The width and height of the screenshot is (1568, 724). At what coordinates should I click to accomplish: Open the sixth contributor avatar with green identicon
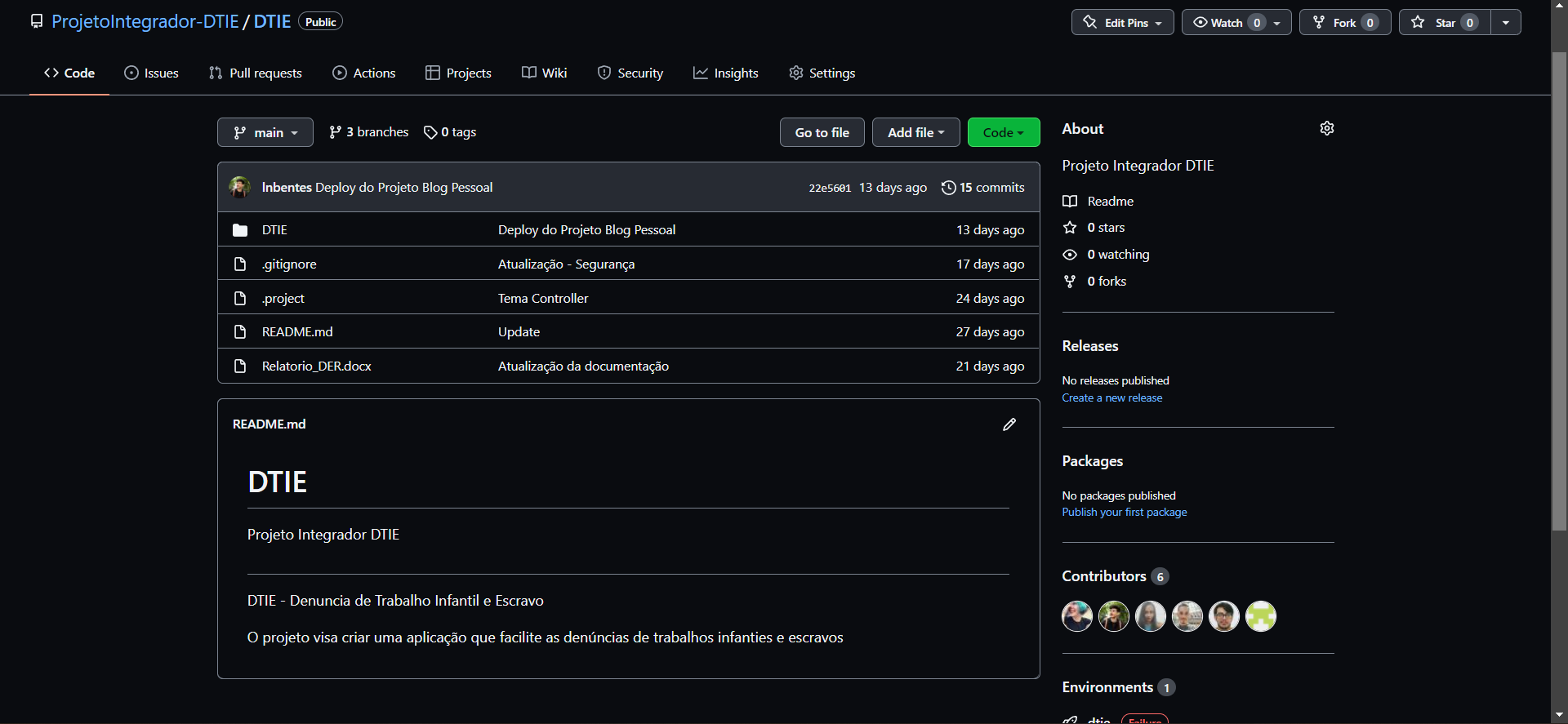(1261, 616)
